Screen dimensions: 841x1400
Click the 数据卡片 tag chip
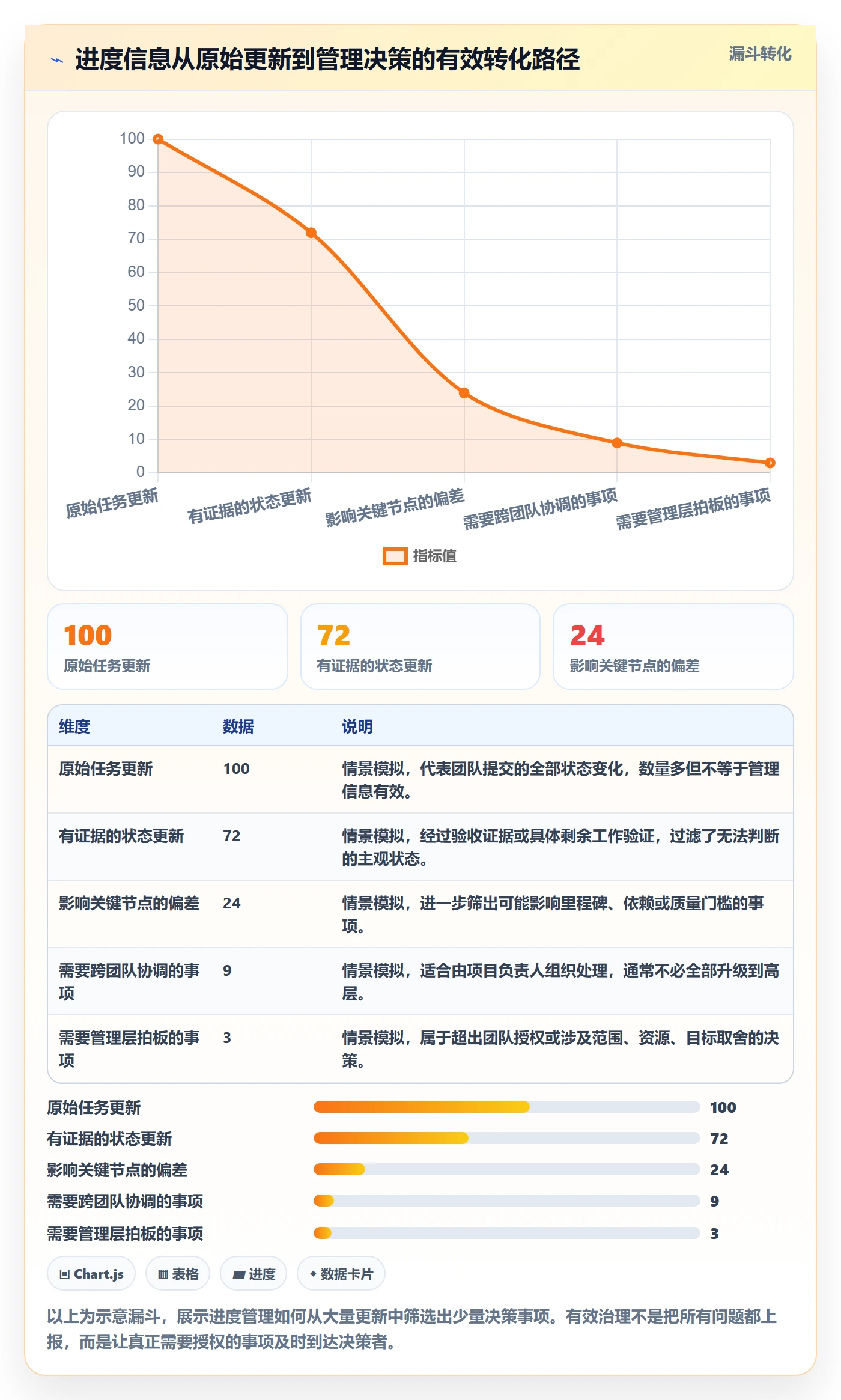(341, 1274)
